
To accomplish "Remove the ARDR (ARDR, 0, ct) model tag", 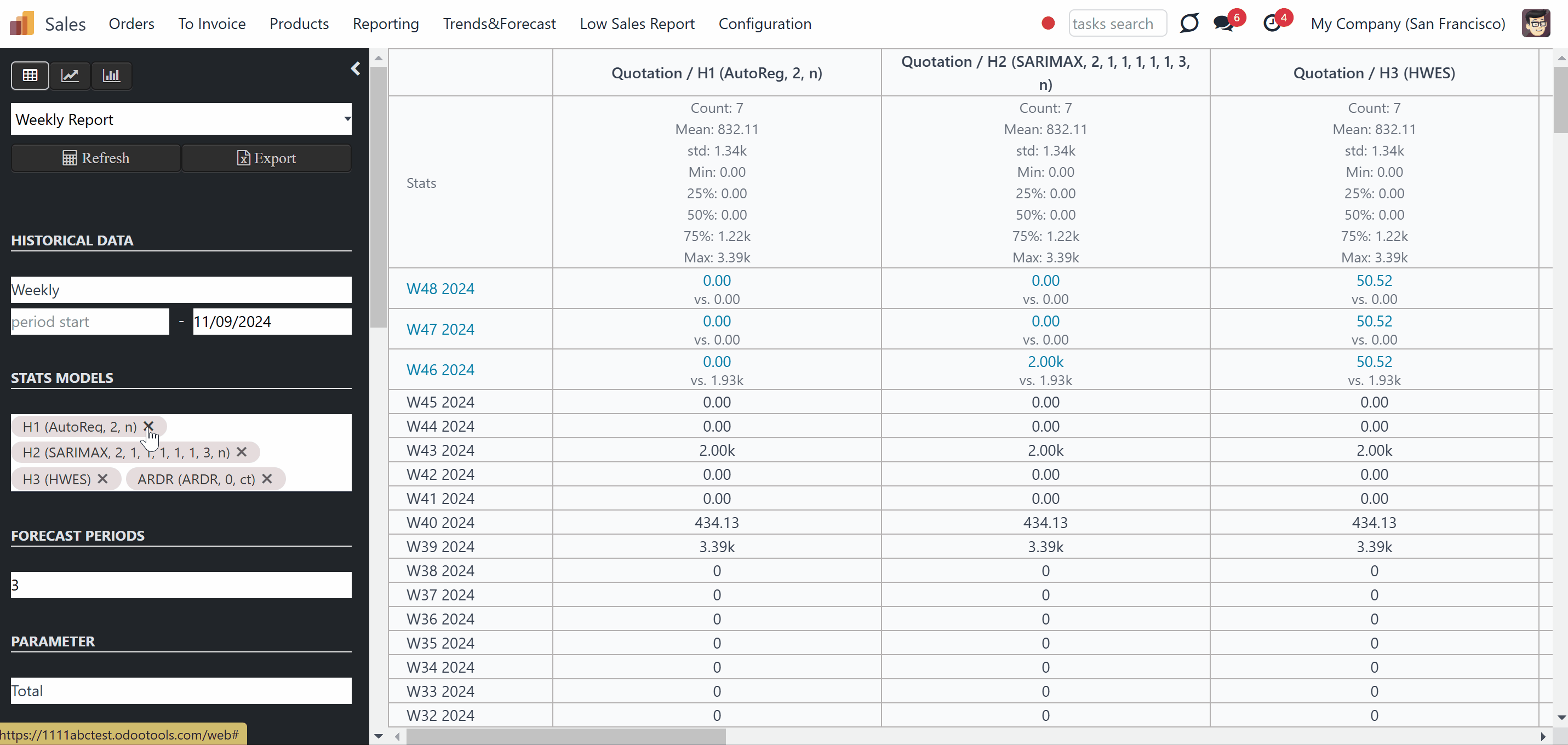I will (x=267, y=479).
